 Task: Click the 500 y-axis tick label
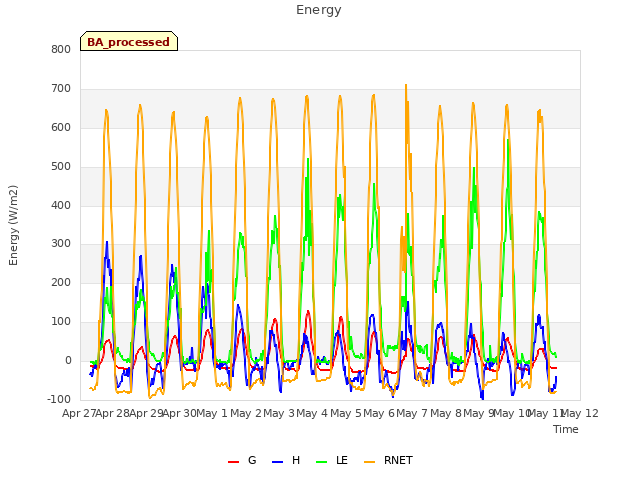tap(61, 167)
